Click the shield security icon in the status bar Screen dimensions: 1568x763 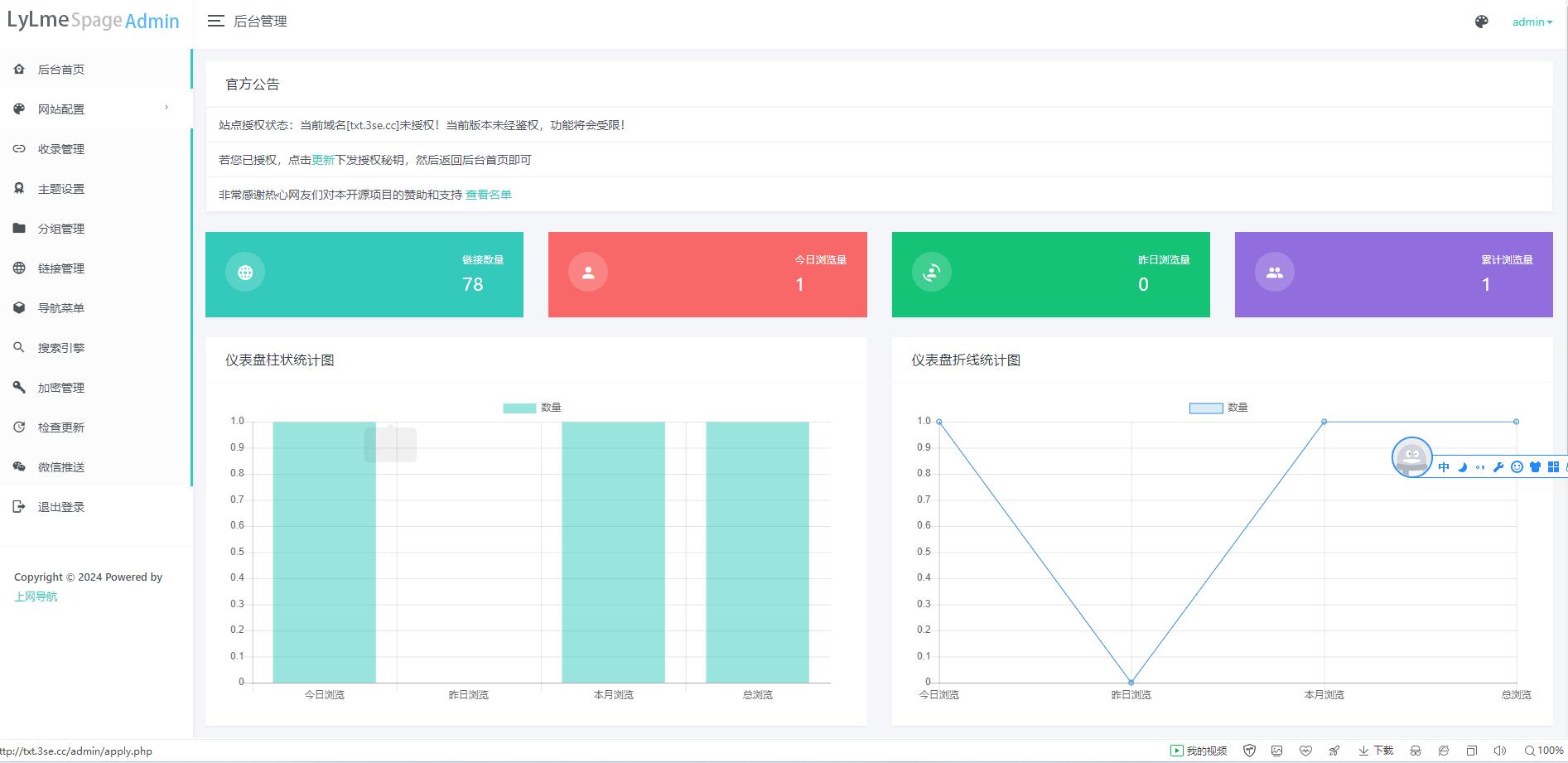click(1249, 751)
